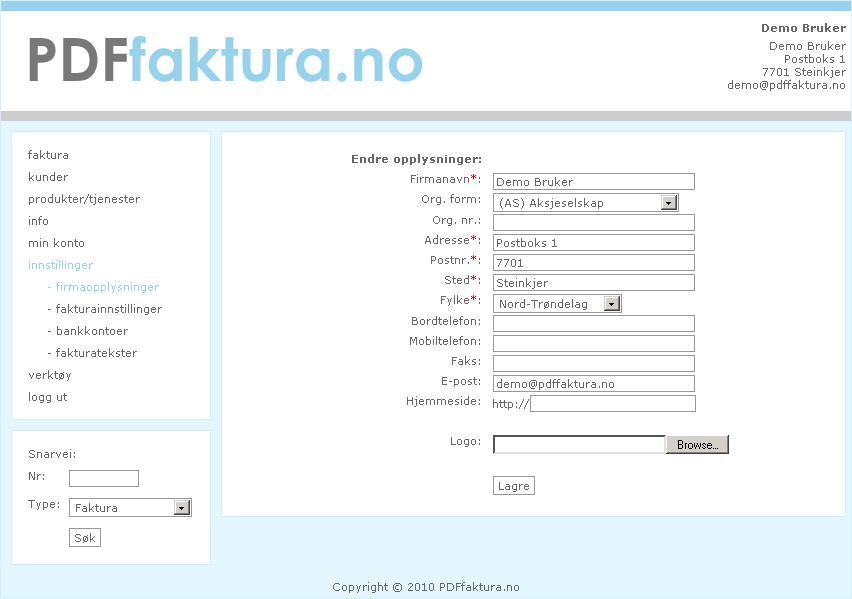This screenshot has height=599, width=852.
Task: Click the Faks input field
Action: (x=594, y=364)
